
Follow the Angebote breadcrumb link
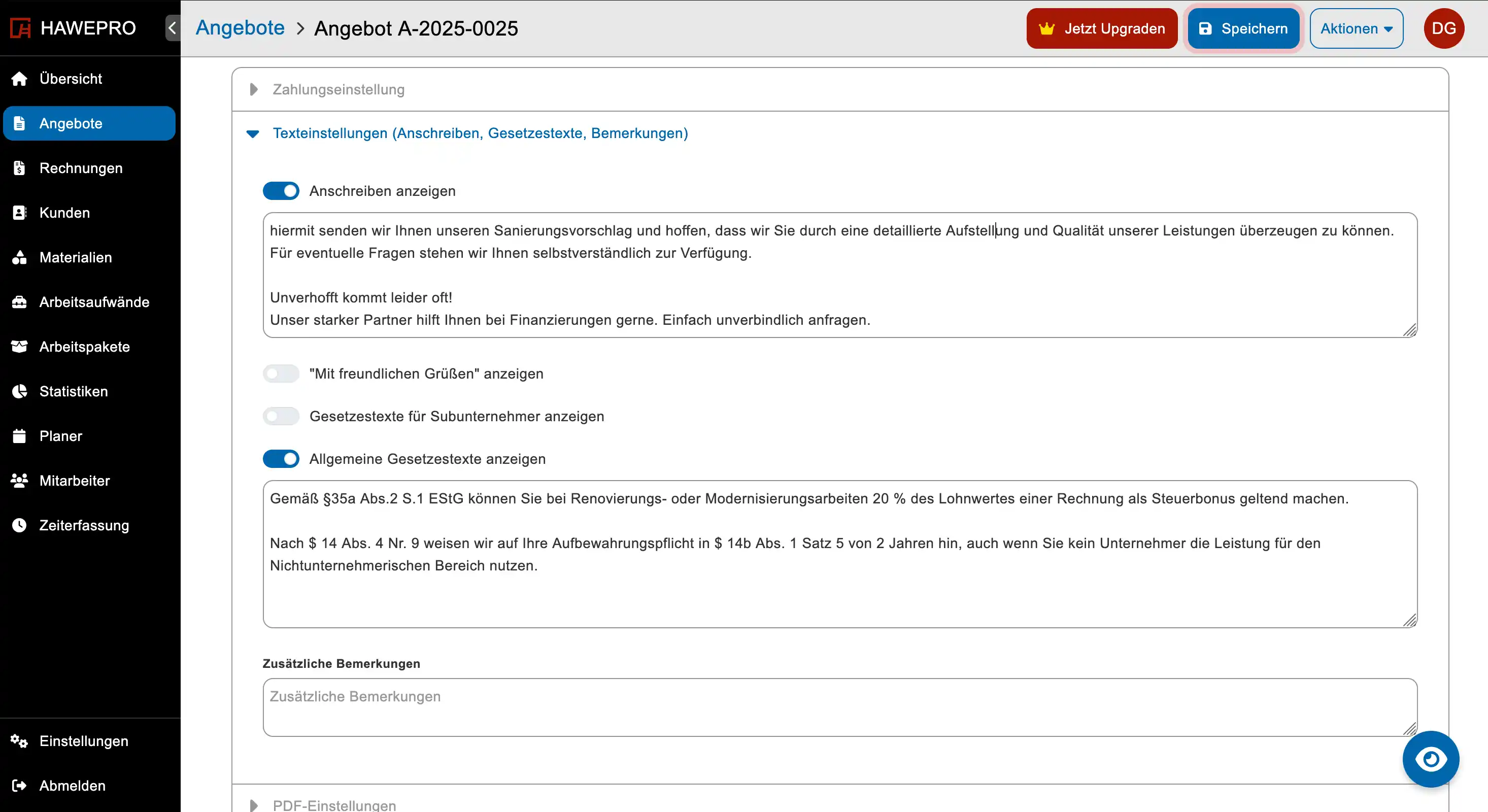coord(240,28)
